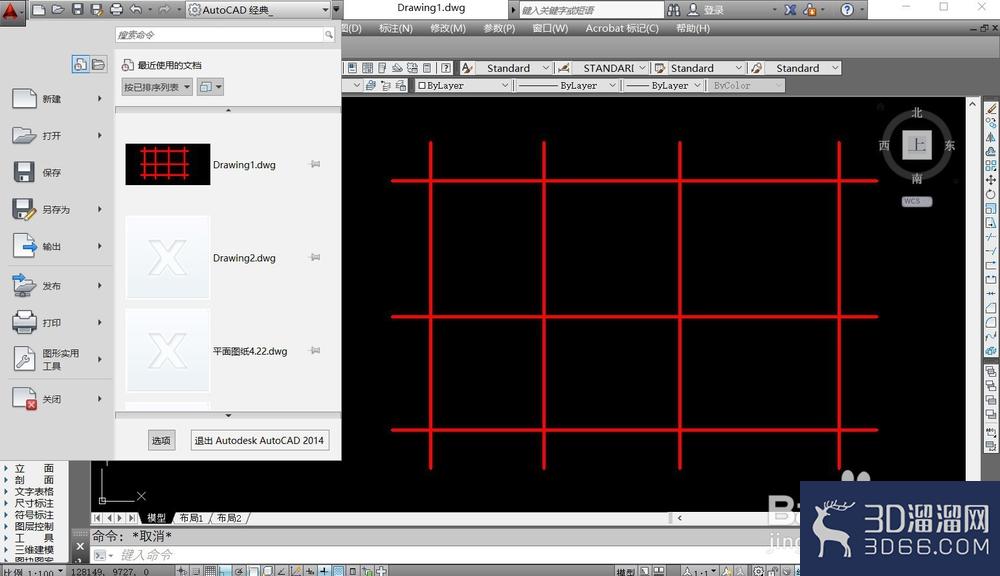The image size is (1000, 576).
Task: Pin Drawing2.dwg in the recent documents list
Action: pyautogui.click(x=315, y=258)
